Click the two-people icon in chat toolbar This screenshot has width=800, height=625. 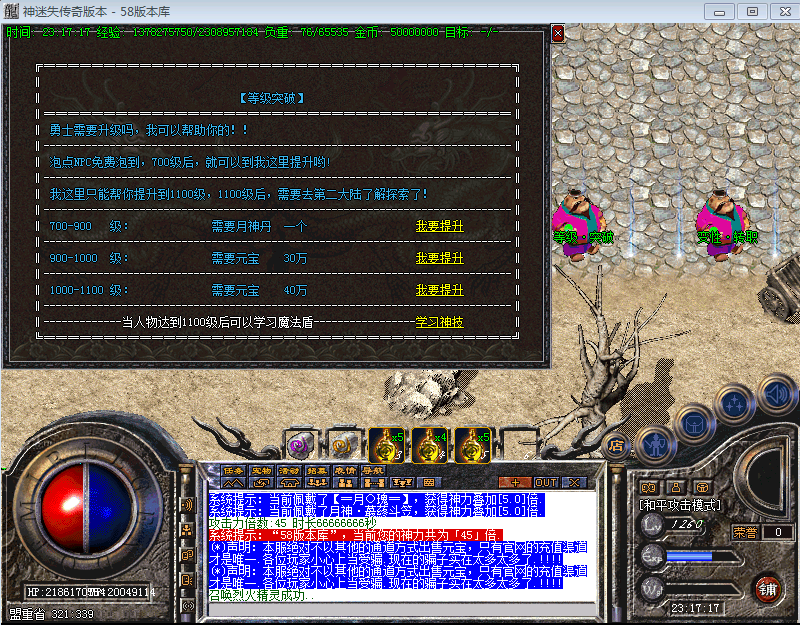pos(345,483)
